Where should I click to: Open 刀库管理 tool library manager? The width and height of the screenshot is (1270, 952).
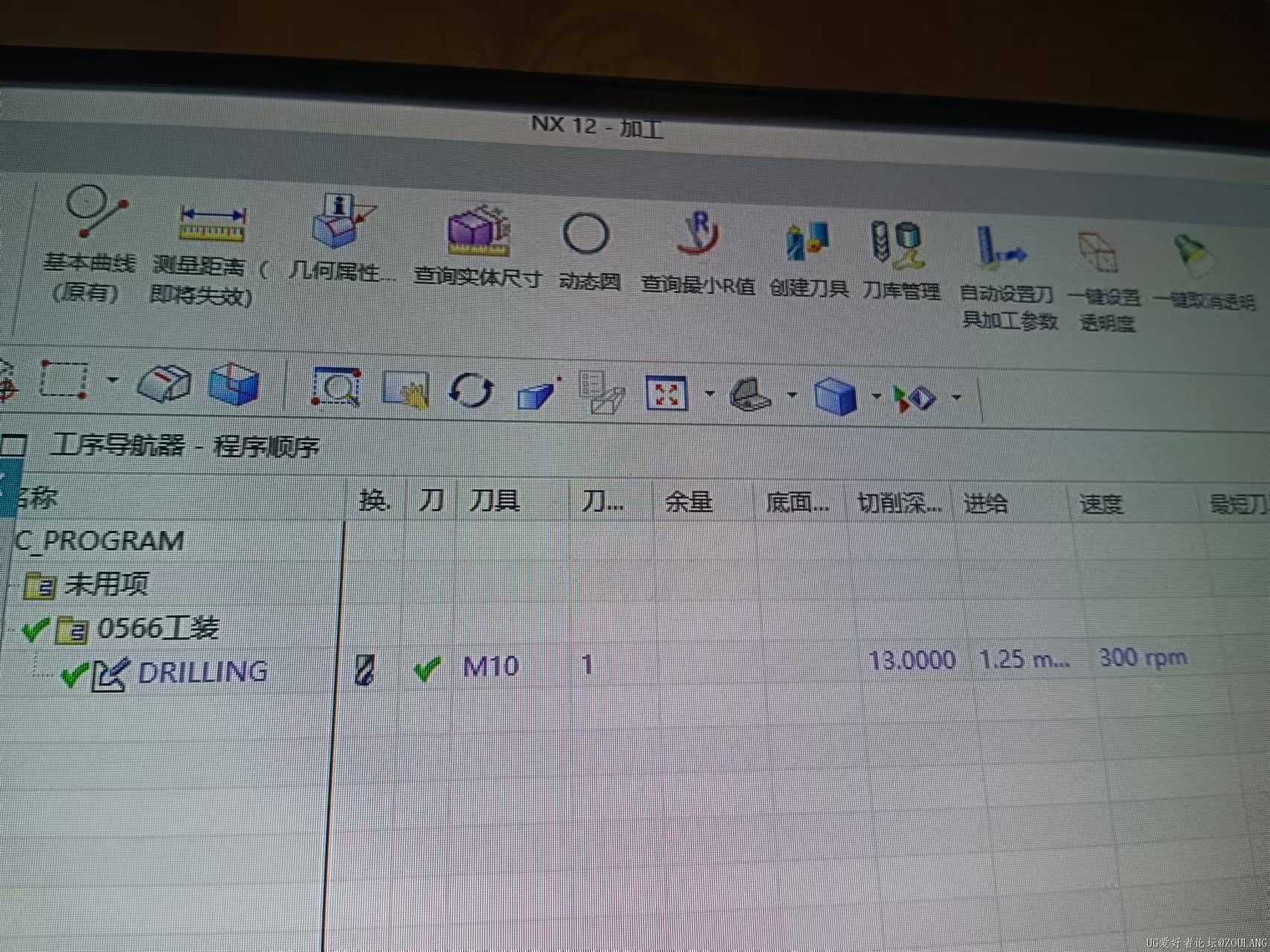point(901,261)
